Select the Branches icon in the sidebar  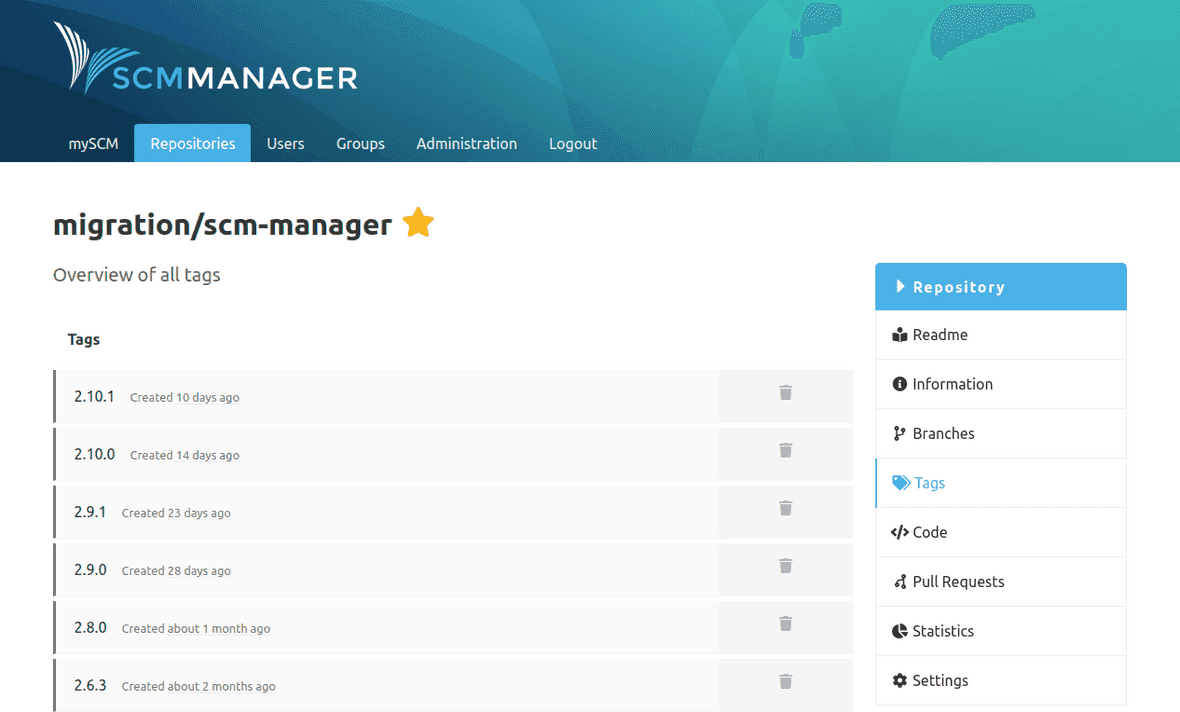click(899, 433)
